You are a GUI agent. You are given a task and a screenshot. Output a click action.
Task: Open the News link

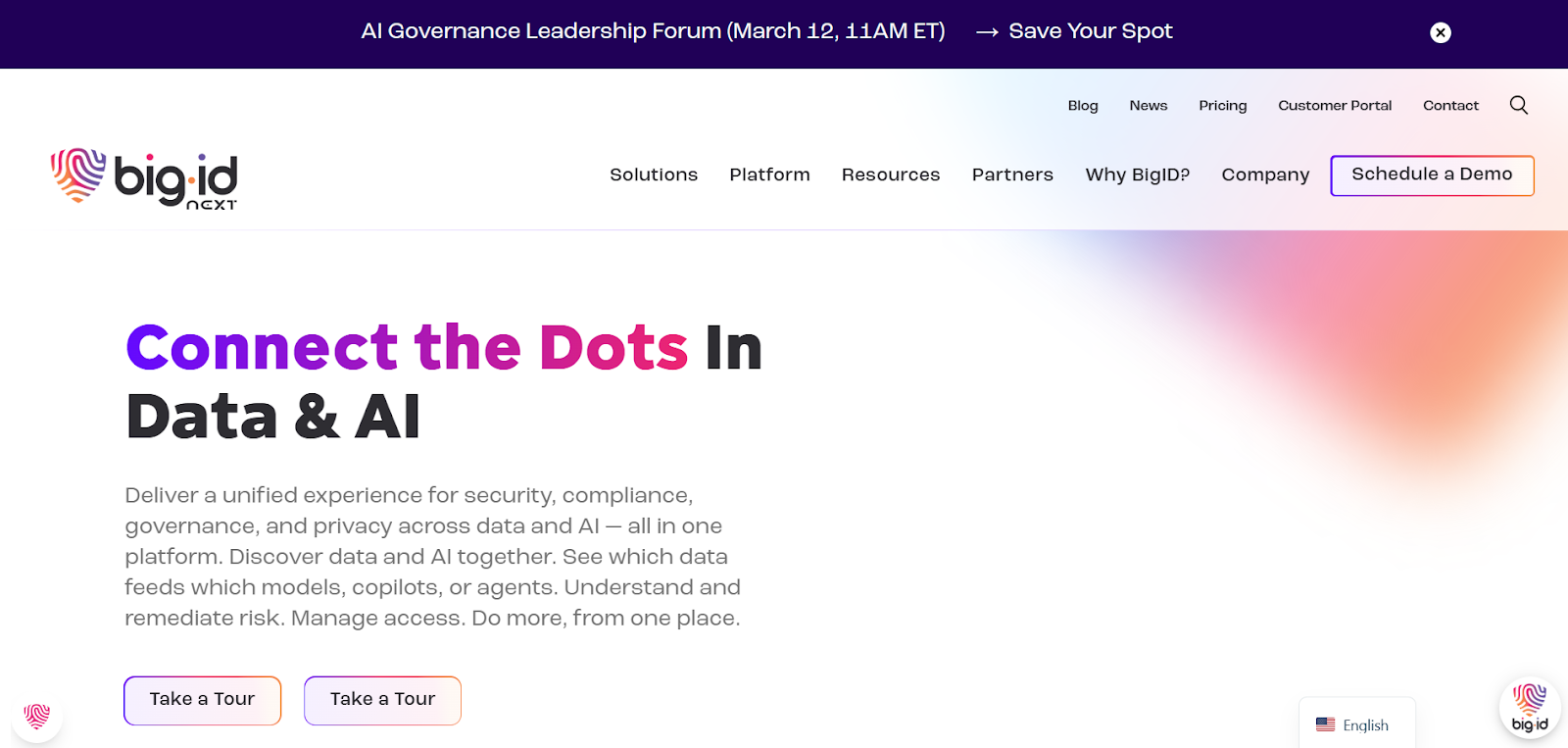1149,106
